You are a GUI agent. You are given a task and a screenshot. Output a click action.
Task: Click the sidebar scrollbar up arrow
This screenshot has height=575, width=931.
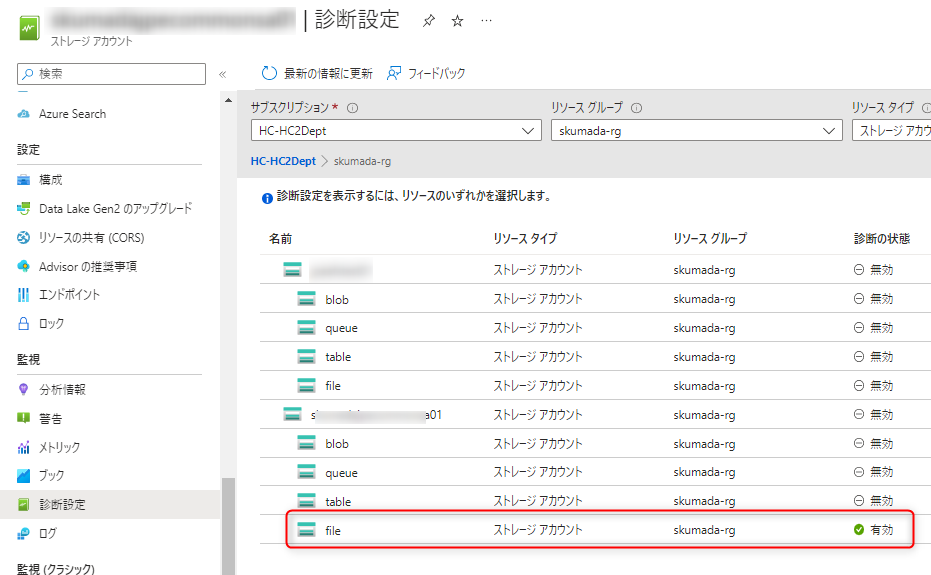pyautogui.click(x=229, y=100)
